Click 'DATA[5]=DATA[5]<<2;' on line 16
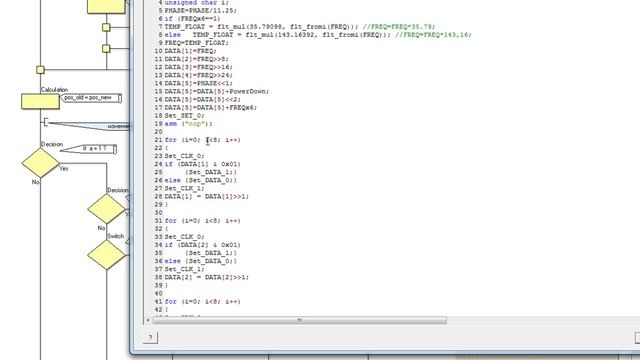Image resolution: width=640 pixels, height=360 pixels. tap(202, 100)
